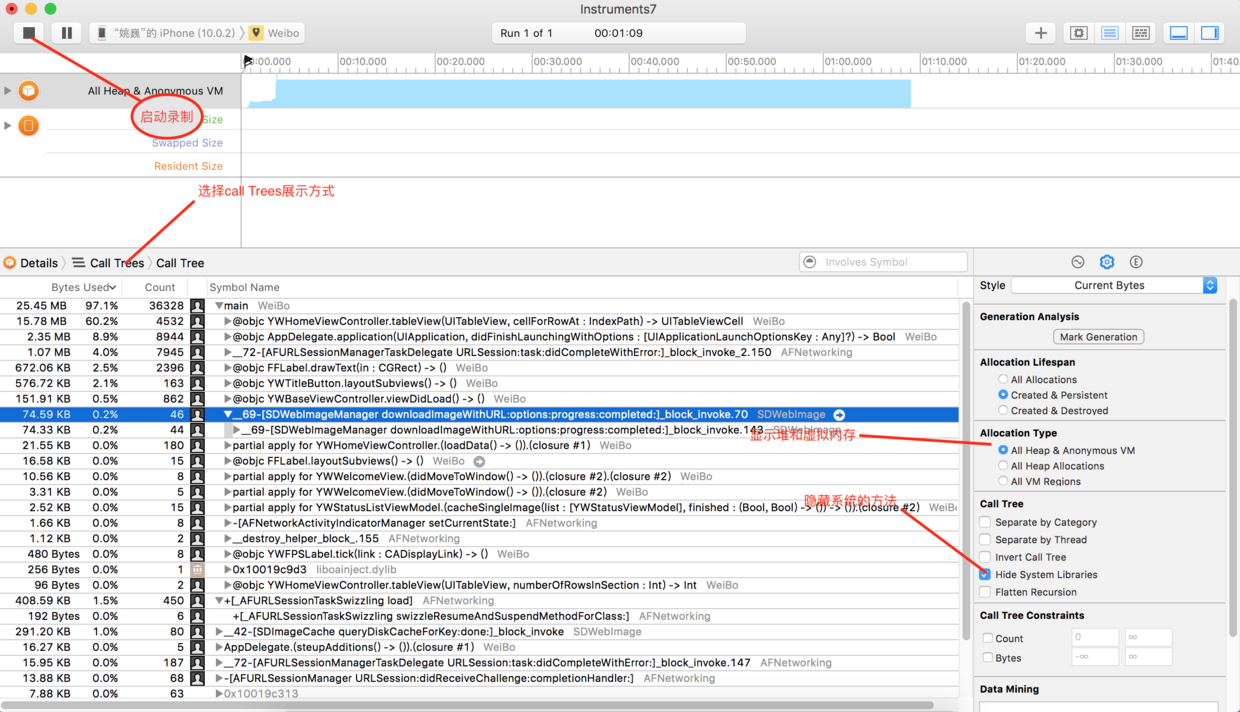Toggle the right inspector pane view icon
This screenshot has height=712, width=1240.
tap(1210, 32)
